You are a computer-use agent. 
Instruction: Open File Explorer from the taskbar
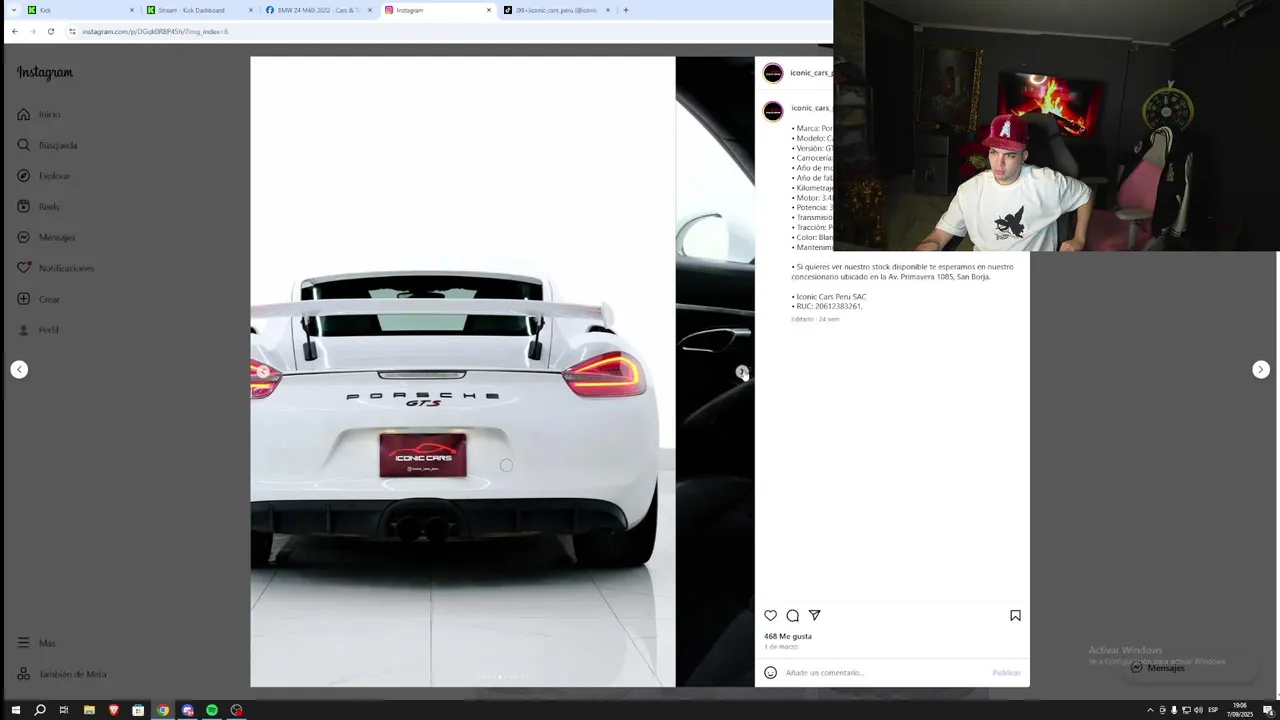coord(89,710)
